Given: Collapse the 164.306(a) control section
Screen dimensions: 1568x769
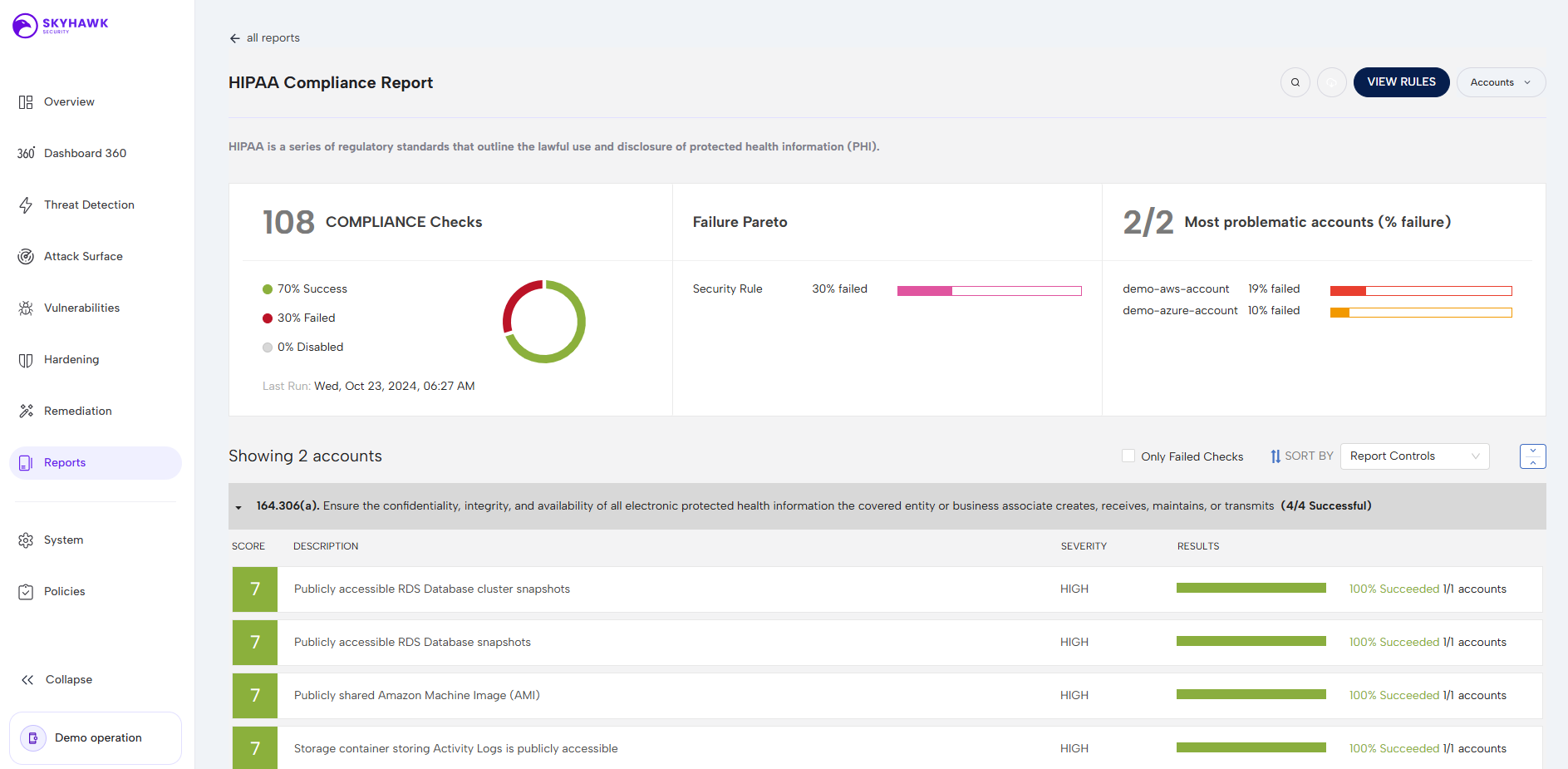Looking at the screenshot, I should [x=238, y=507].
